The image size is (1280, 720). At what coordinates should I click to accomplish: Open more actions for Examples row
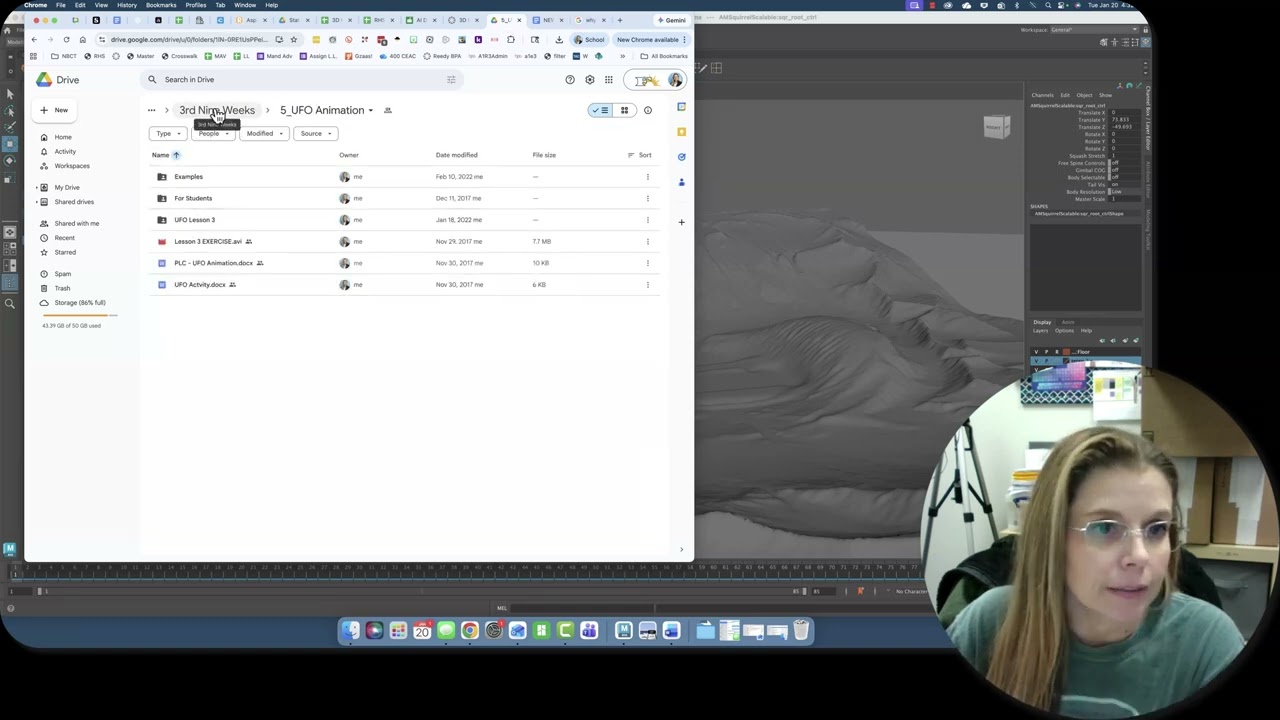point(647,177)
